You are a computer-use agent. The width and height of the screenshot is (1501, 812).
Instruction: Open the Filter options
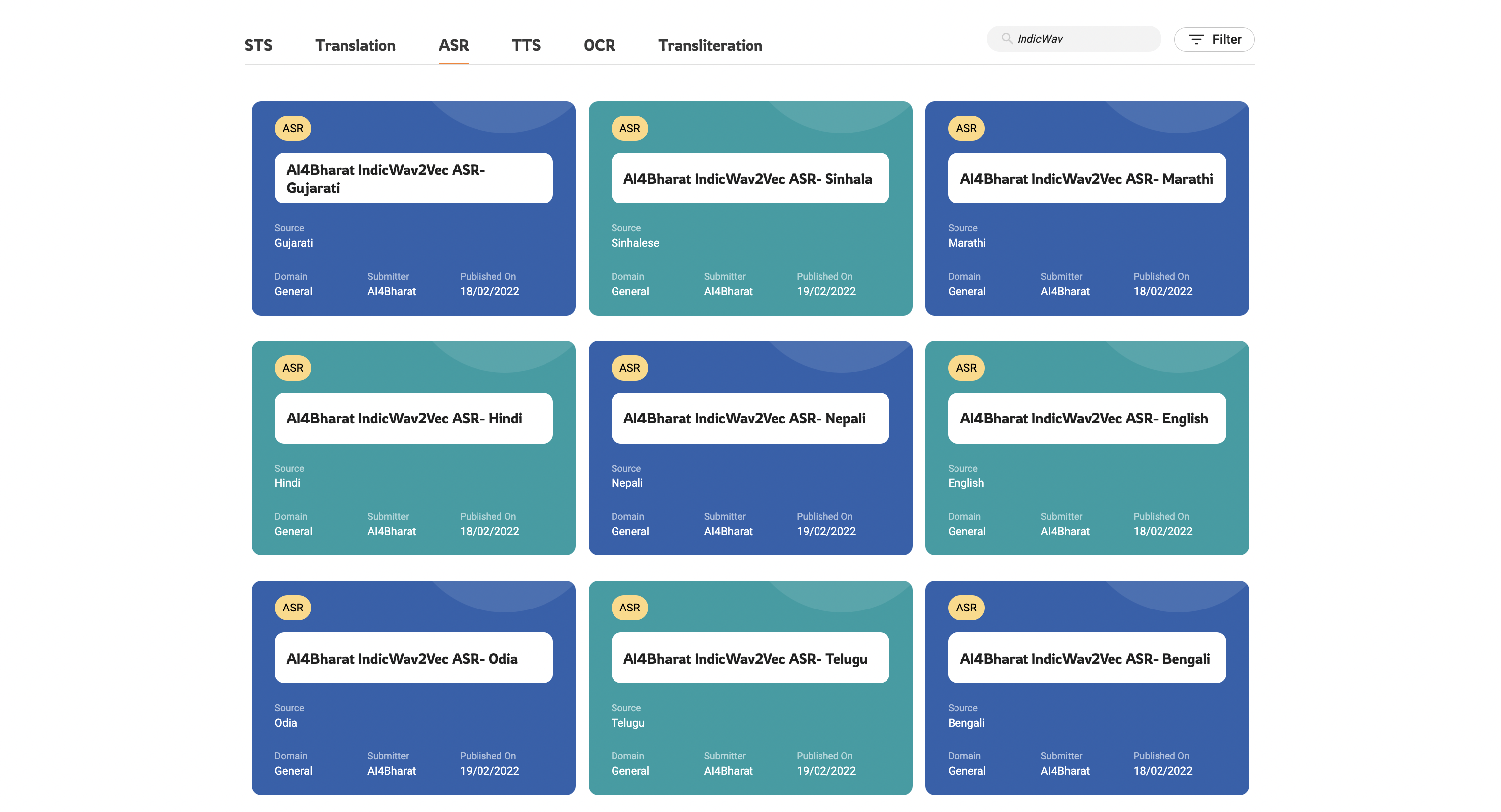point(1214,39)
